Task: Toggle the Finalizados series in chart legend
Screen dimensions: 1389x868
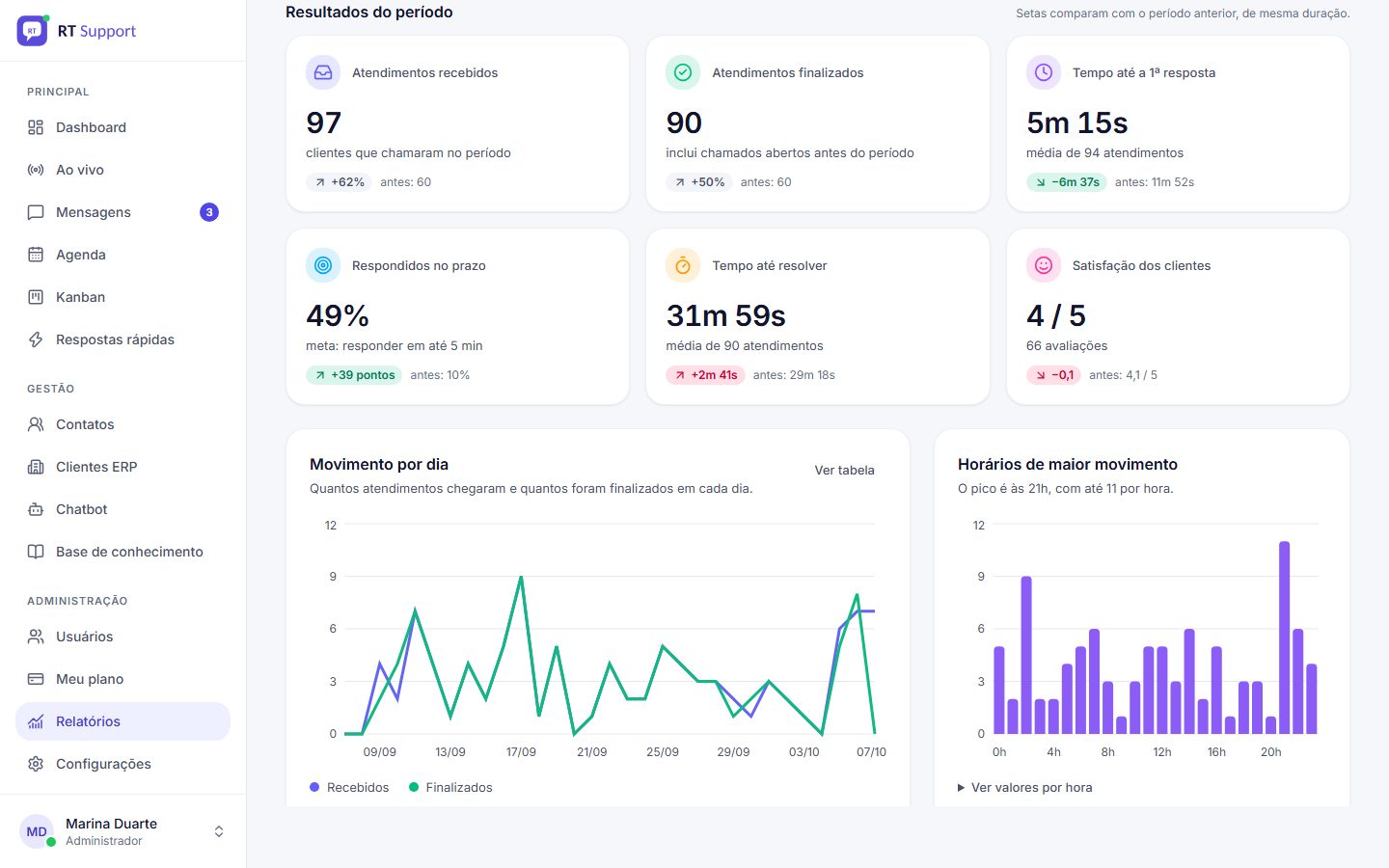Action: pyautogui.click(x=450, y=788)
